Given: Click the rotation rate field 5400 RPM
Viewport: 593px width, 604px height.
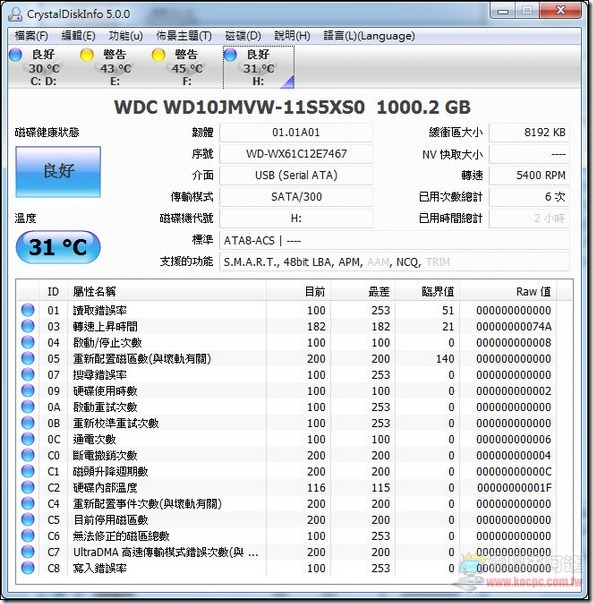Looking at the screenshot, I should pyautogui.click(x=529, y=175).
